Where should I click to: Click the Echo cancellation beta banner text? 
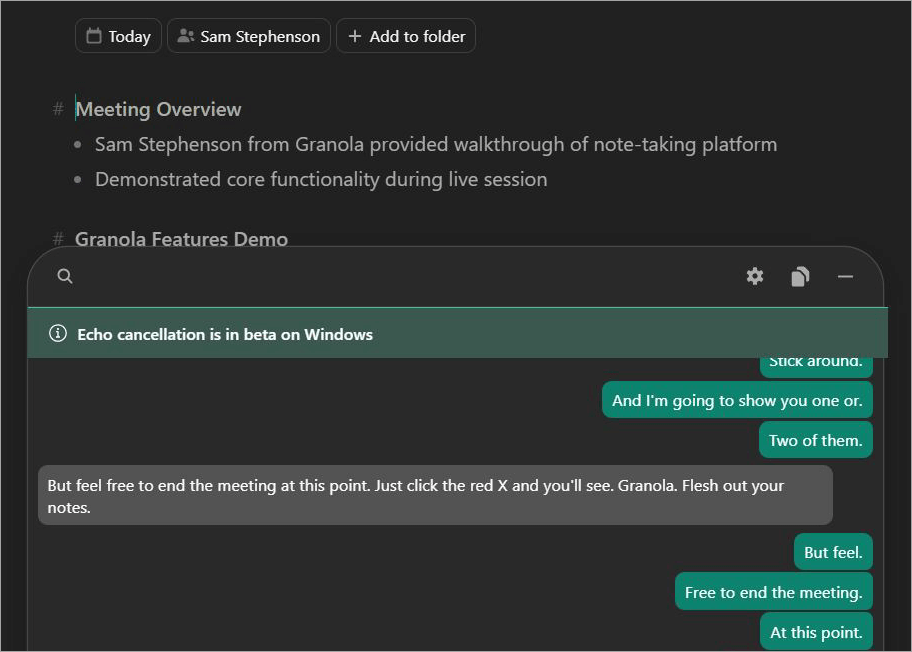click(x=225, y=334)
